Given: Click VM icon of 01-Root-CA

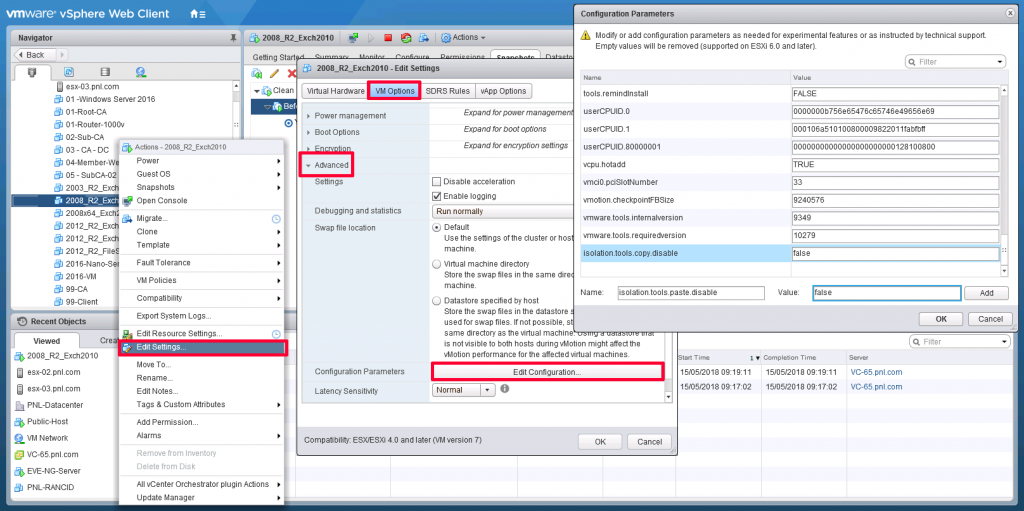Looking at the screenshot, I should [x=59, y=112].
